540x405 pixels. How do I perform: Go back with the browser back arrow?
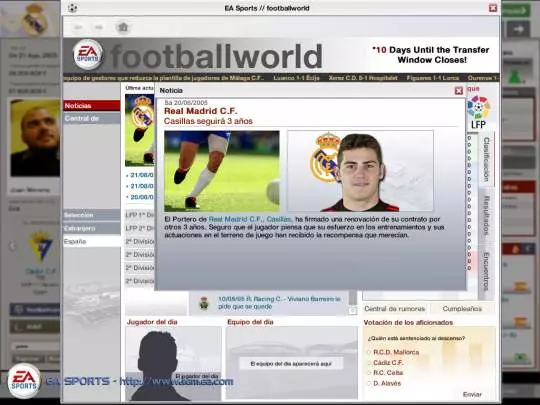pos(78,27)
